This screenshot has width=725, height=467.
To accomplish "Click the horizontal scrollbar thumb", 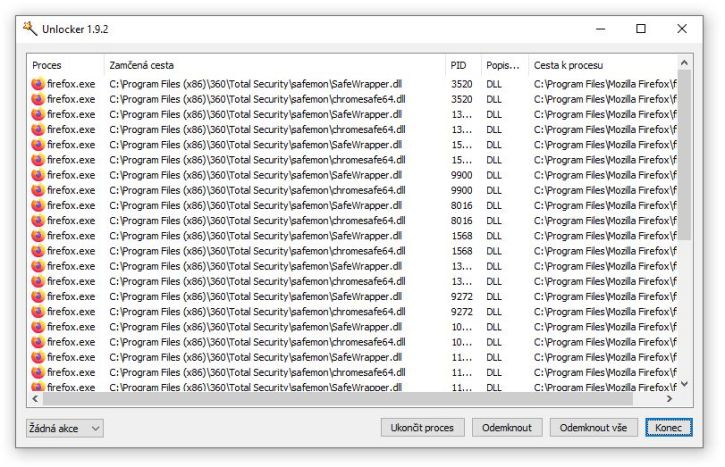I will [338, 399].
